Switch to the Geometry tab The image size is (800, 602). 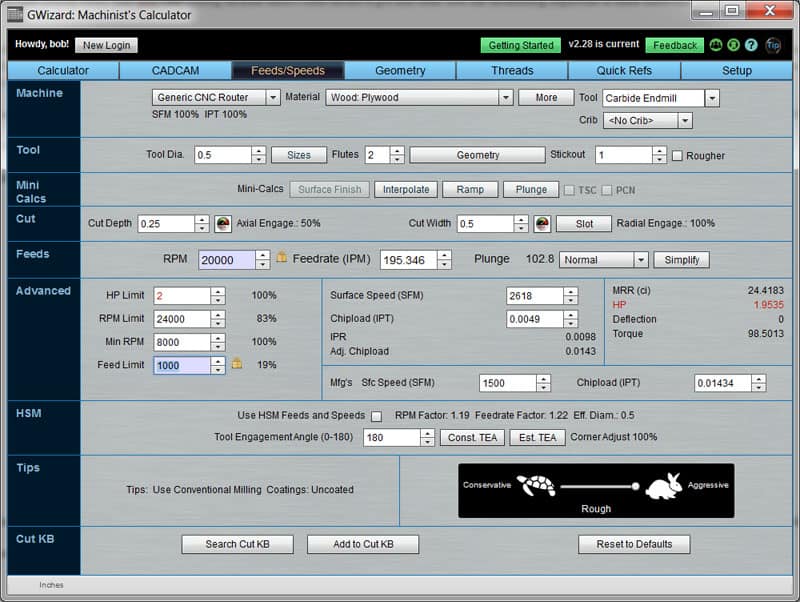(399, 71)
